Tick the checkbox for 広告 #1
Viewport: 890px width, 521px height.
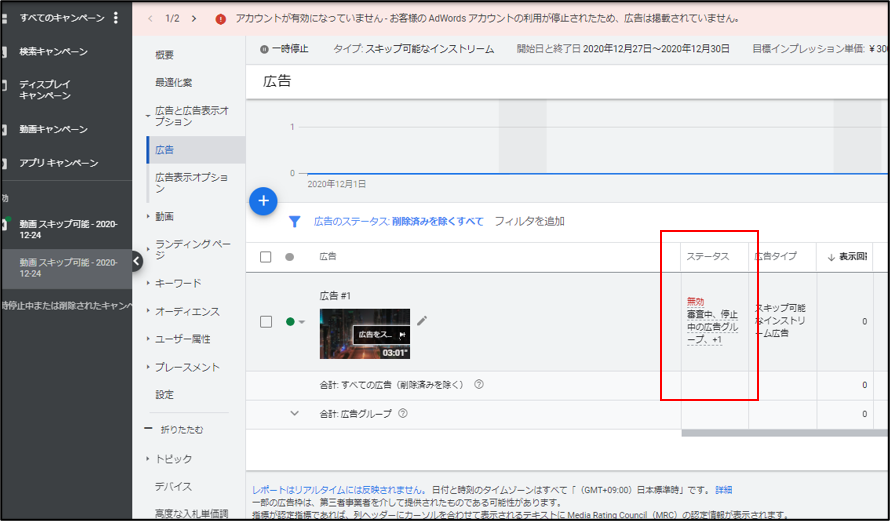[266, 322]
